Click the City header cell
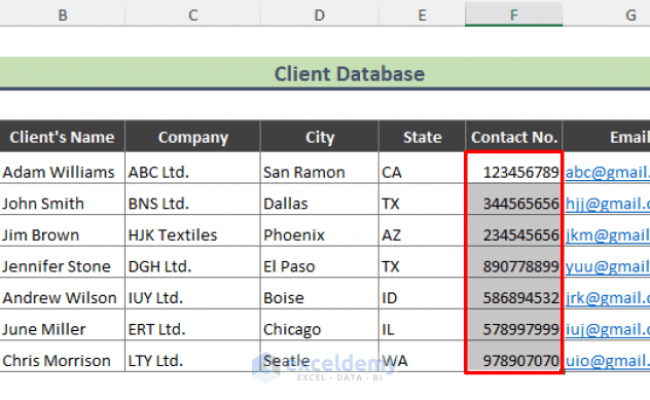650x400 pixels. pyautogui.click(x=319, y=137)
